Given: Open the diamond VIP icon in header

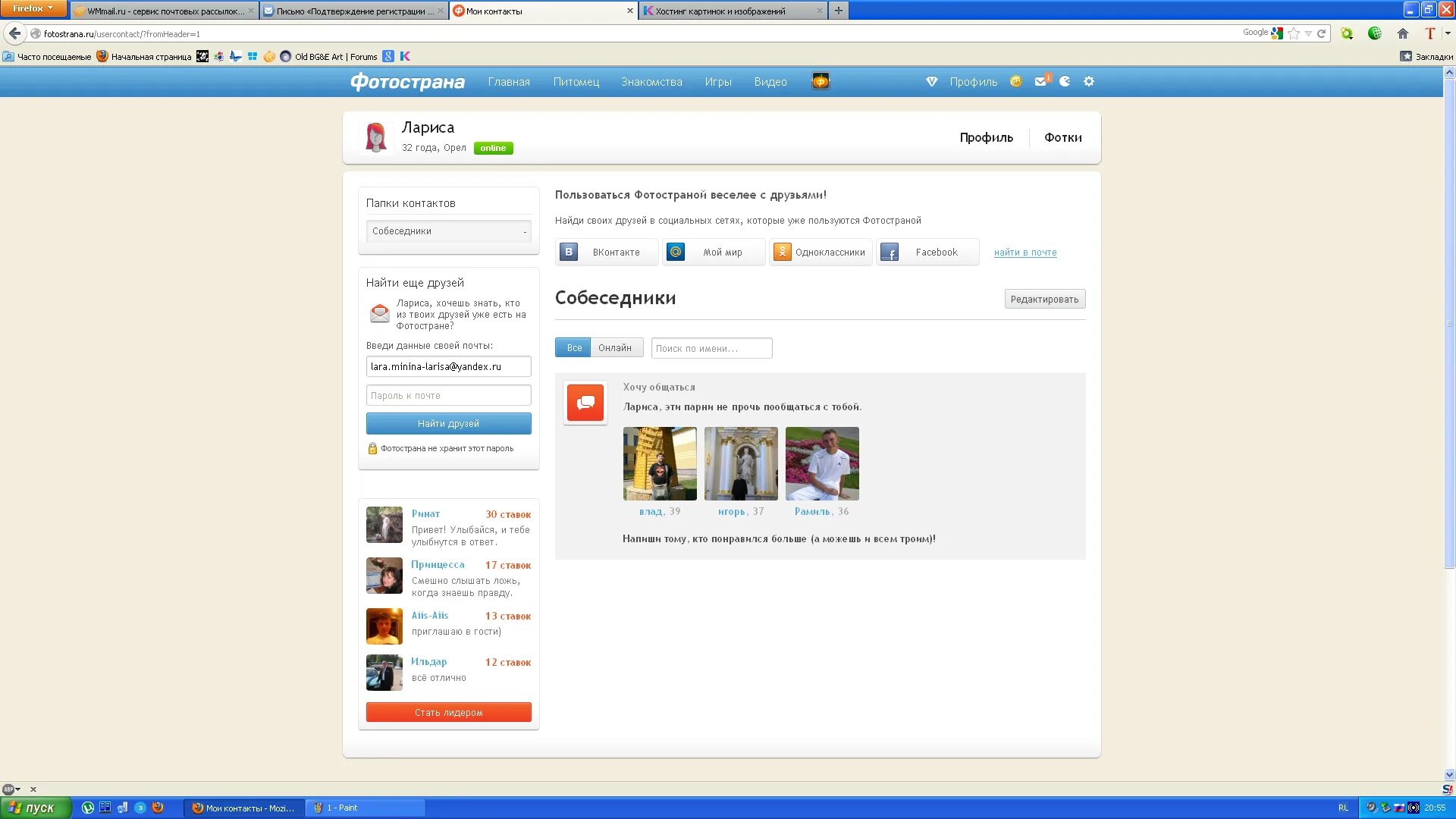Looking at the screenshot, I should point(932,82).
